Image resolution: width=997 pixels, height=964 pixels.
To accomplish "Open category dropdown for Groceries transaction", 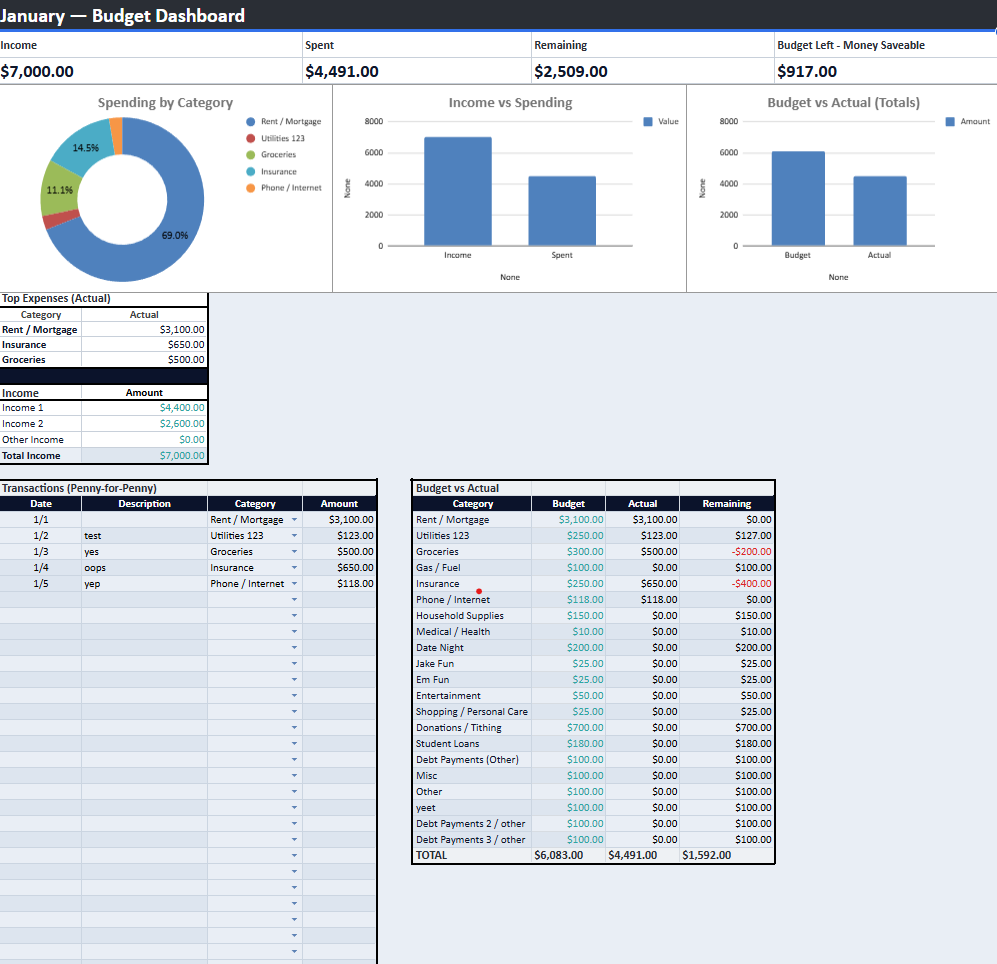I will (x=294, y=551).
